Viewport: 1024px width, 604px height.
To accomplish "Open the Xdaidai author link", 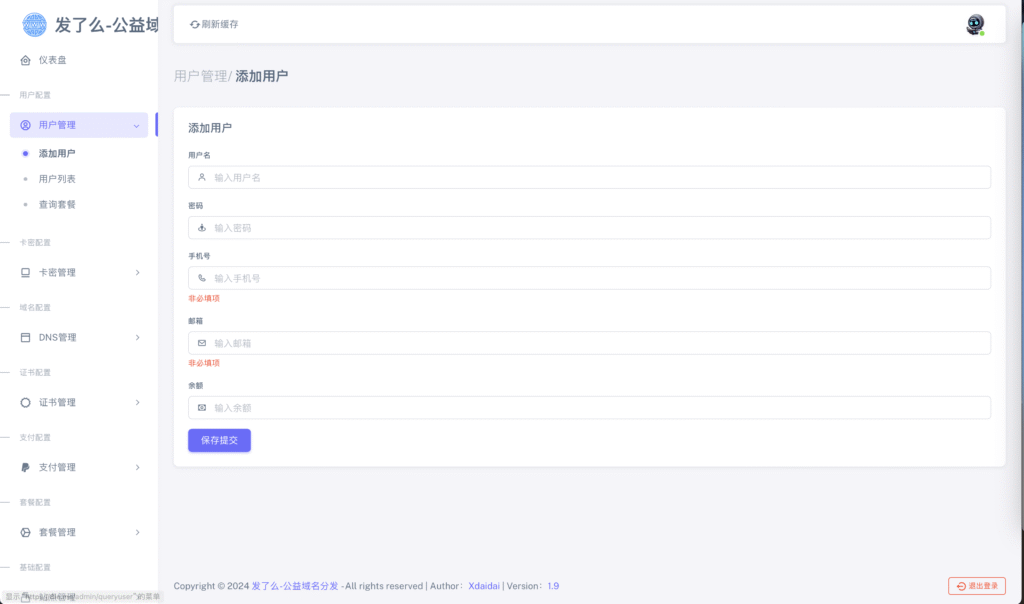I will pyautogui.click(x=484, y=586).
